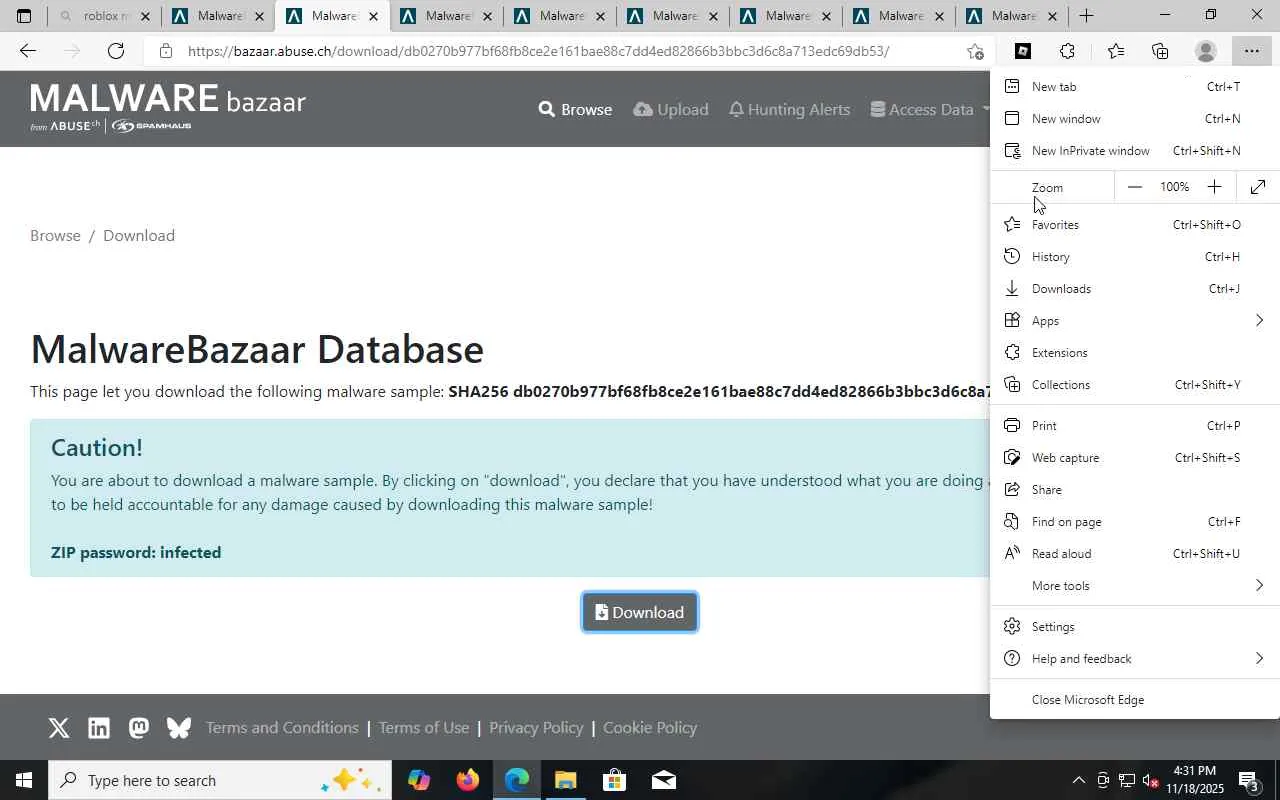Launch Firefox from the taskbar
This screenshot has height=800, width=1280.
(x=468, y=780)
